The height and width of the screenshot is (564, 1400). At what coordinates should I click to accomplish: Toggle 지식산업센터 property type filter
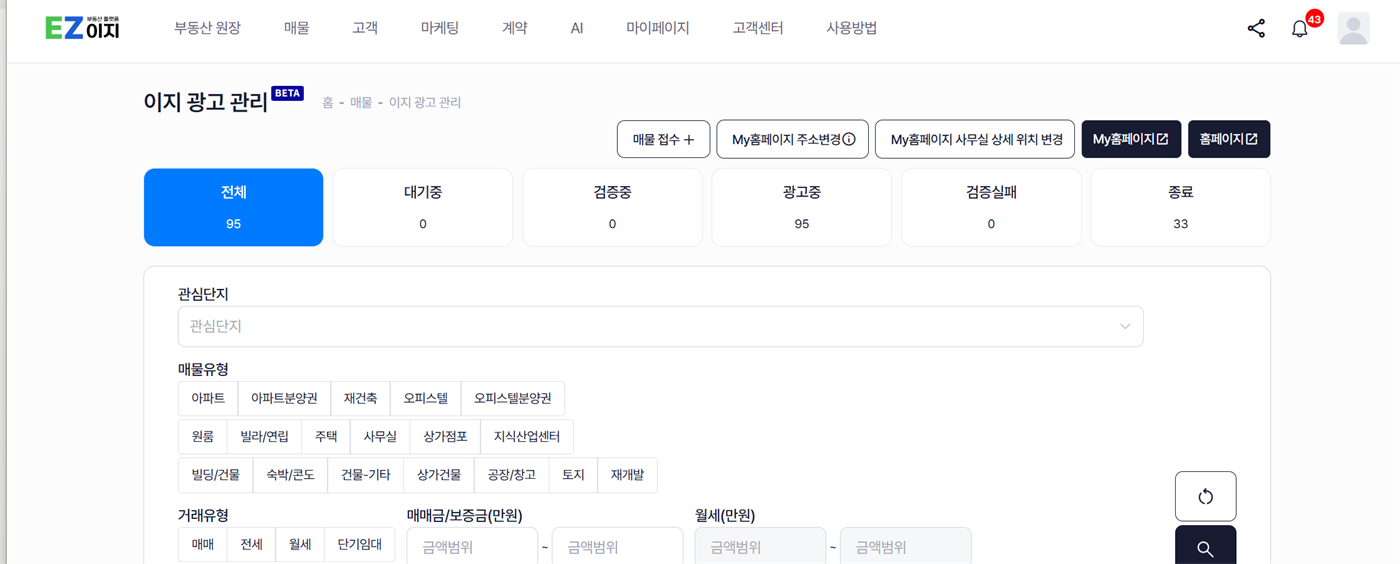click(x=527, y=436)
